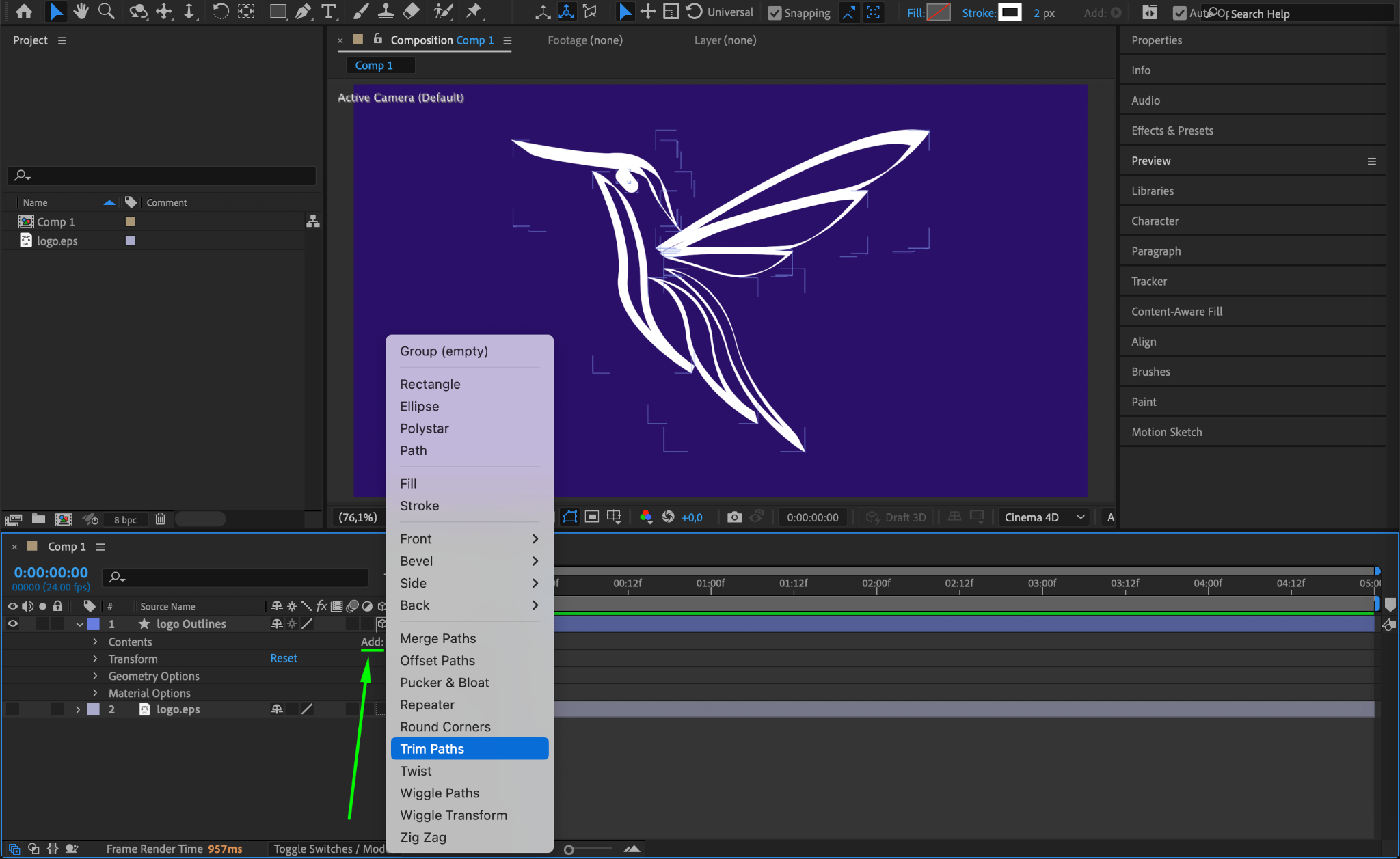Viewport: 1400px width, 859px height.
Task: Open the Front submenu arrow
Action: click(535, 539)
